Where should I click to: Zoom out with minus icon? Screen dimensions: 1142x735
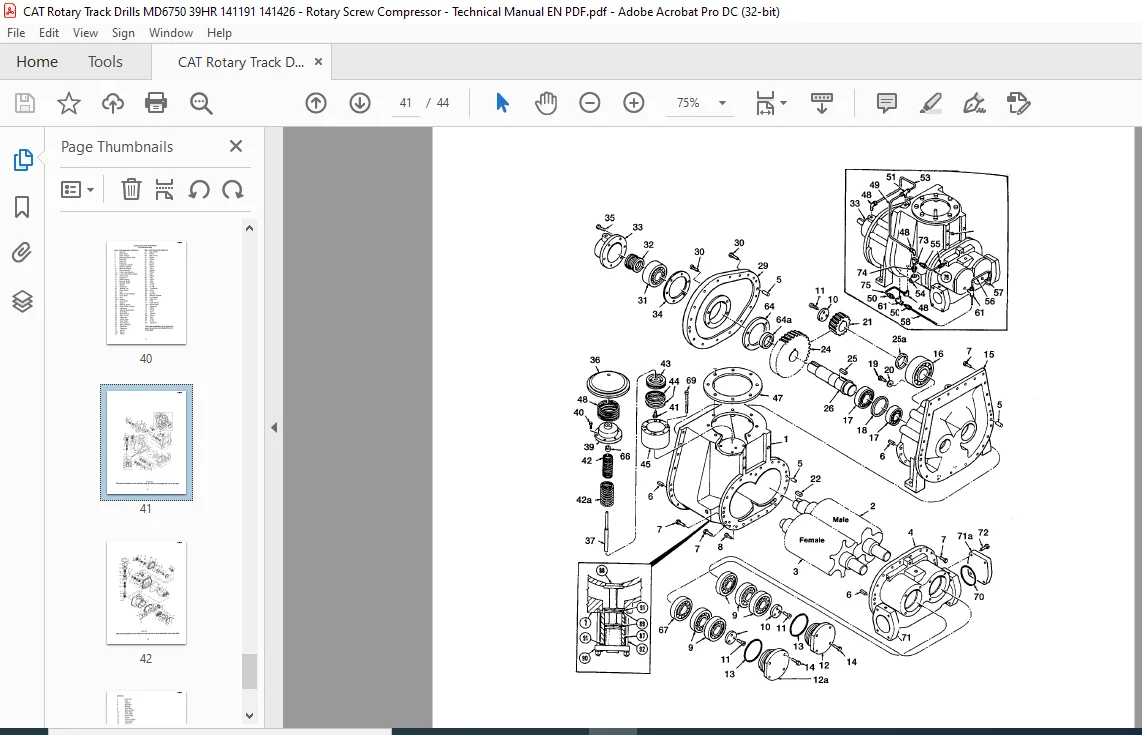pos(590,103)
